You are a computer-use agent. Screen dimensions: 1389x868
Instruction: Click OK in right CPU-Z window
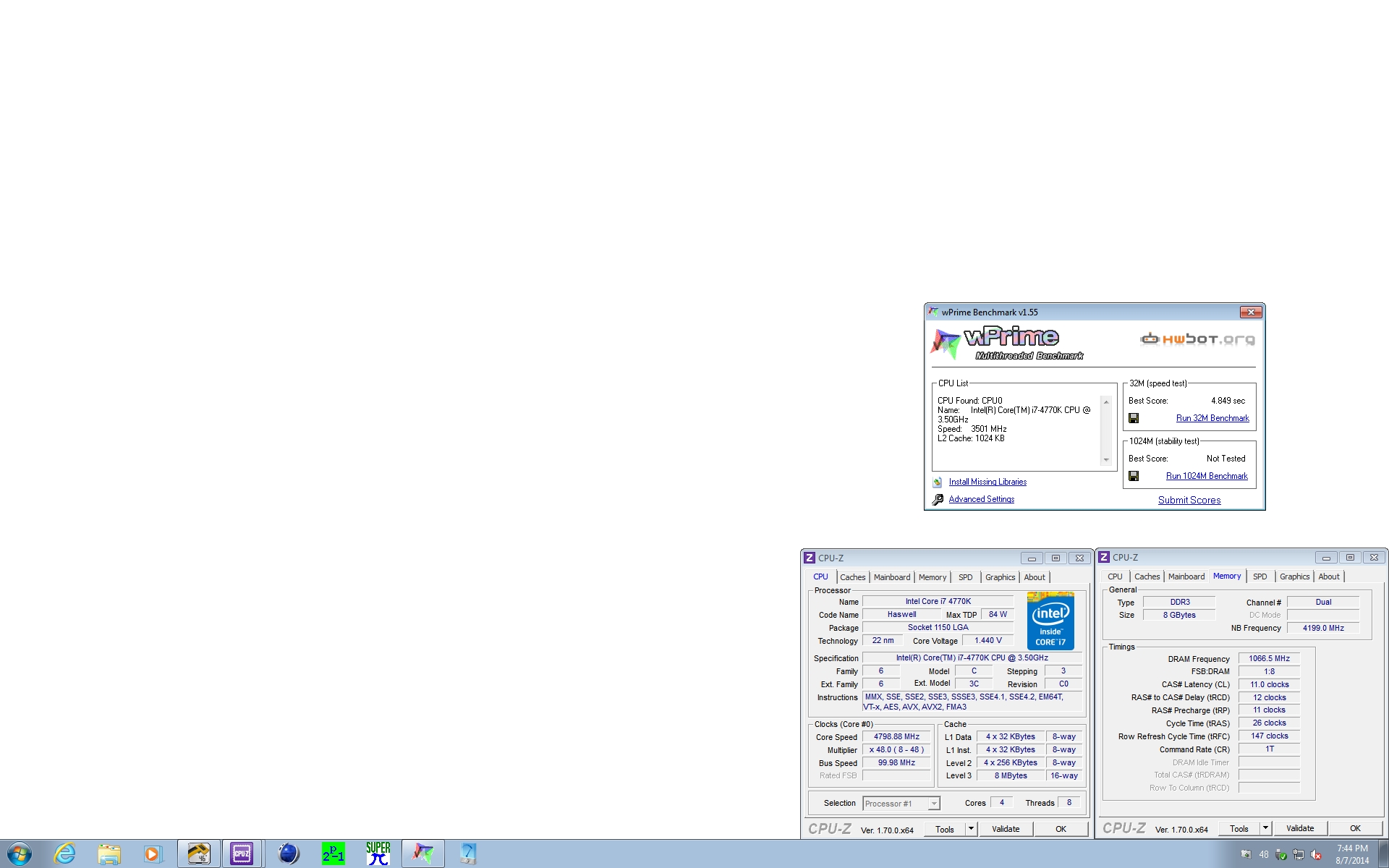1355,828
